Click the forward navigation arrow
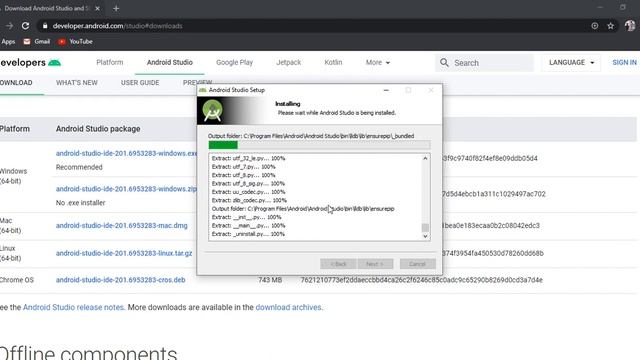The width and height of the screenshot is (640, 360). point(9,26)
